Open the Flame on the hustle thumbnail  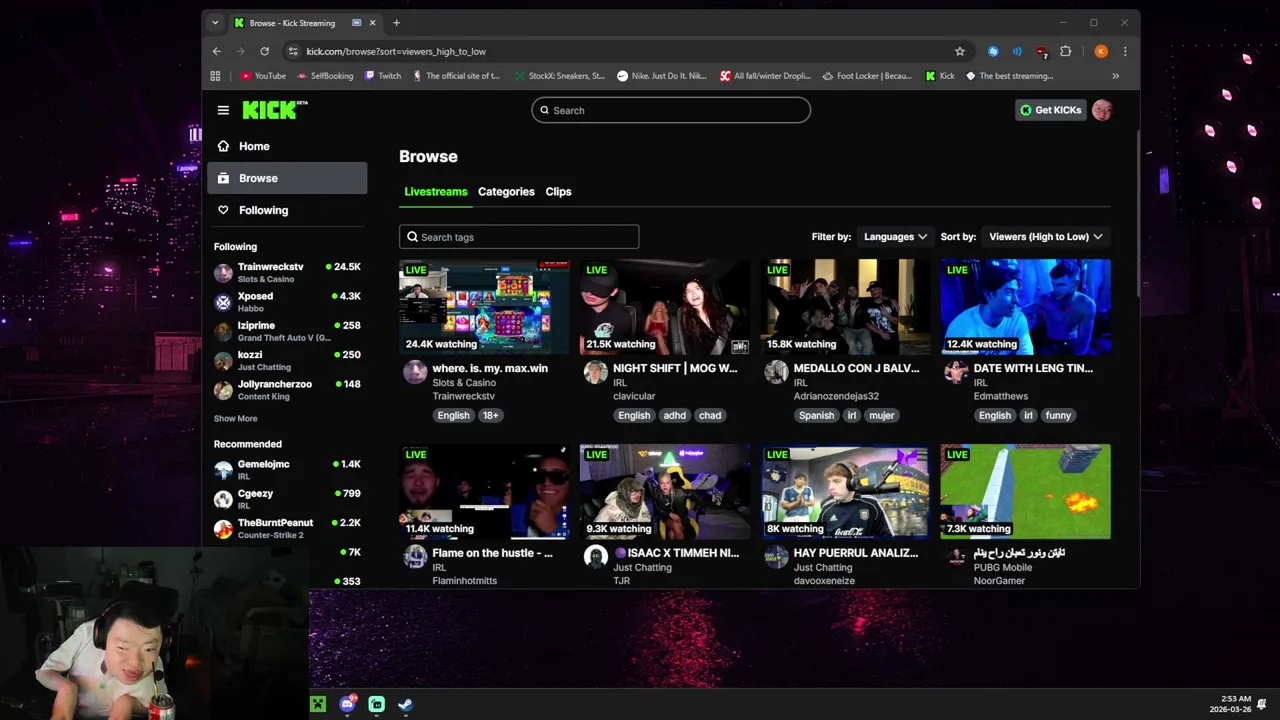[484, 492]
